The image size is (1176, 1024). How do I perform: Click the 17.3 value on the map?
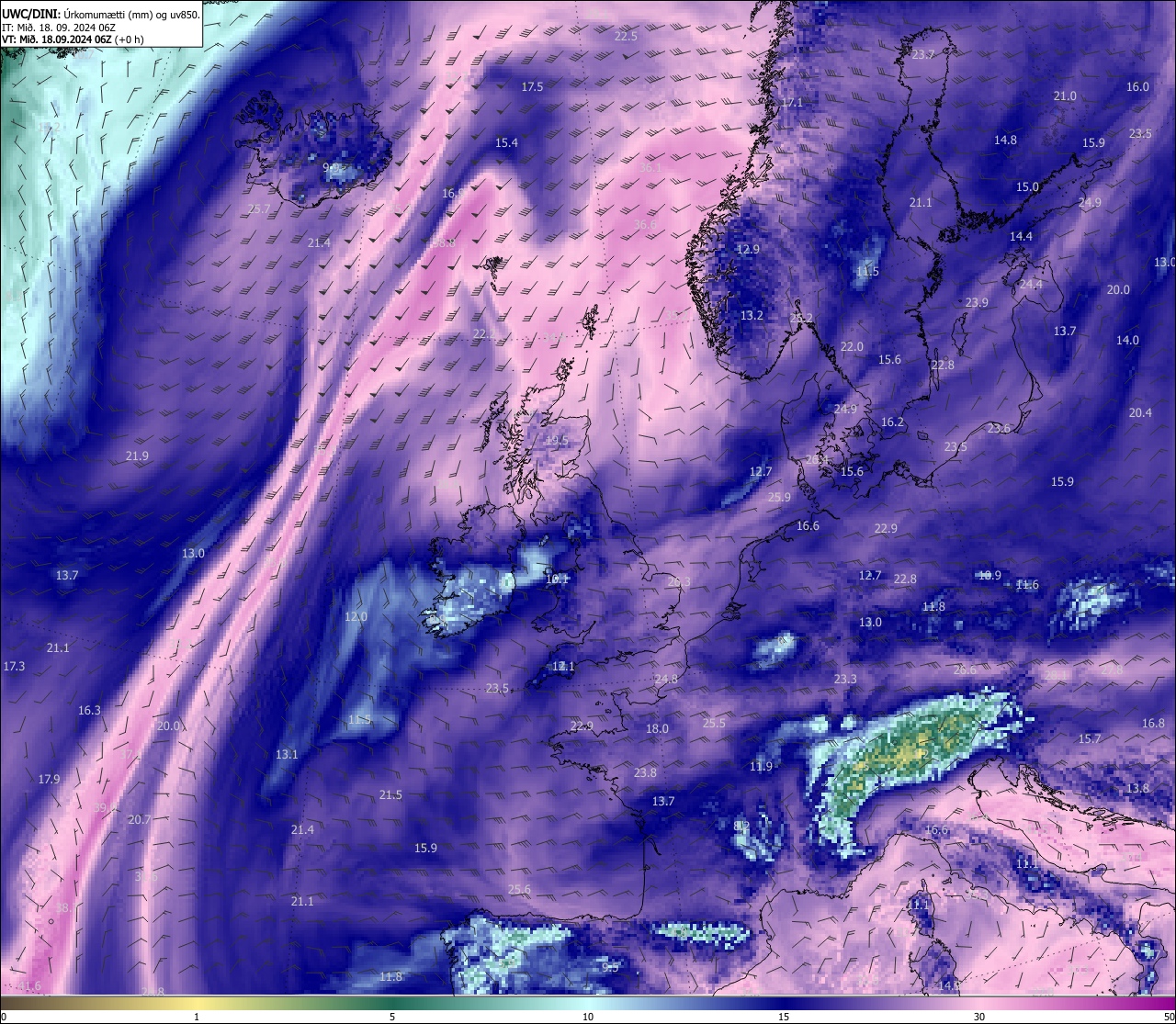coord(14,667)
